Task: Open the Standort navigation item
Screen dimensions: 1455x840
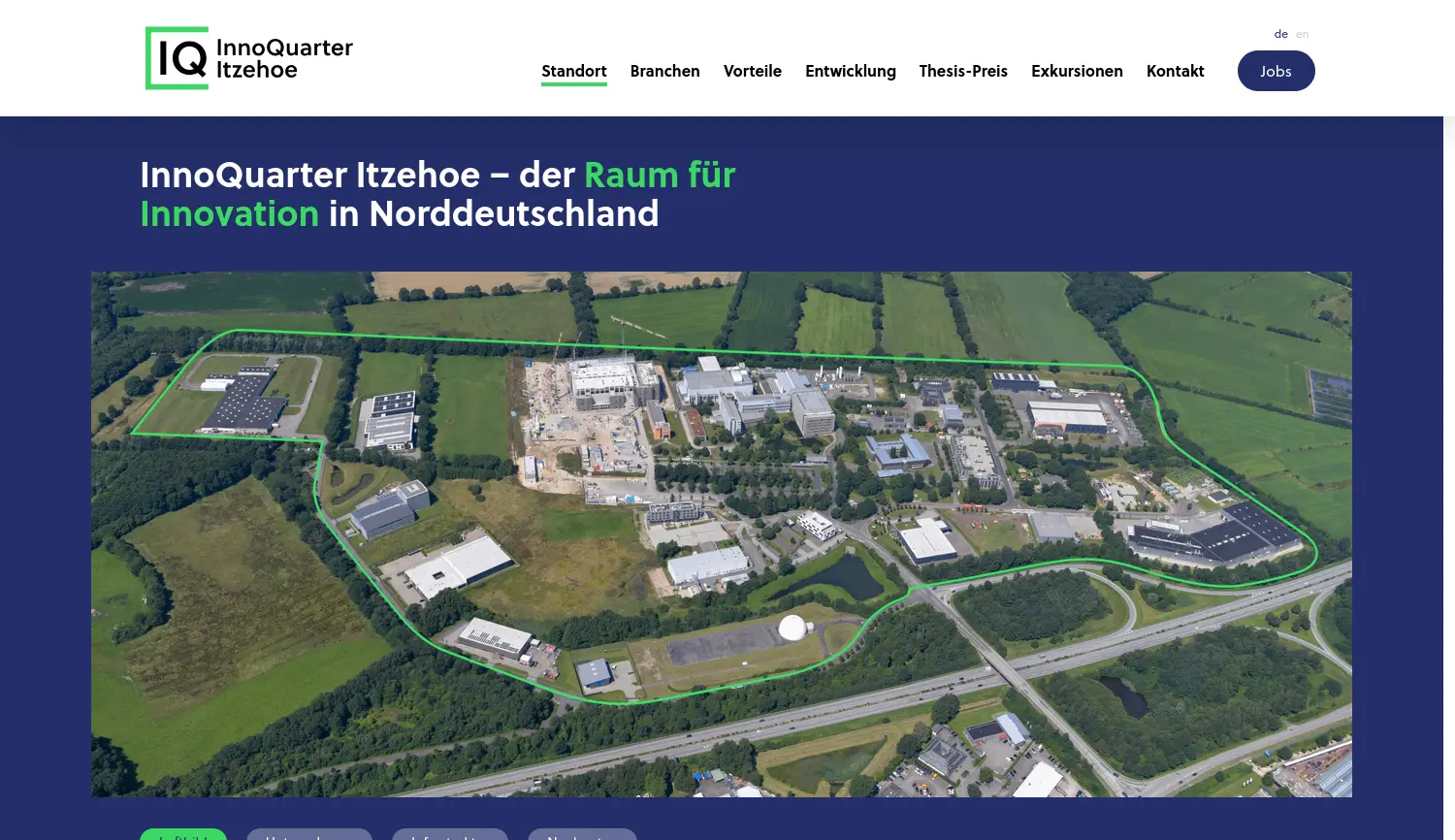Action: click(573, 70)
